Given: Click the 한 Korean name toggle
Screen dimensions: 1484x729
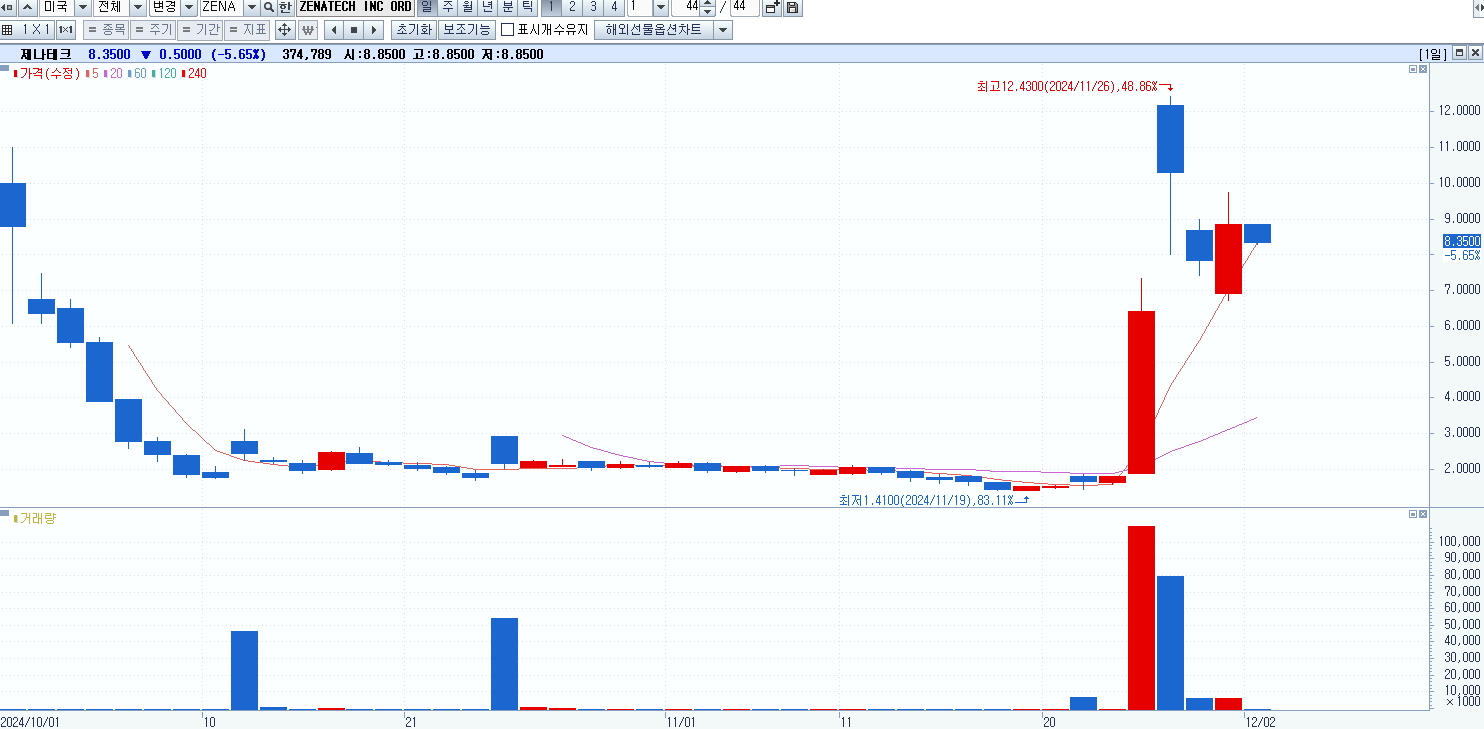Looking at the screenshot, I should coord(286,7).
